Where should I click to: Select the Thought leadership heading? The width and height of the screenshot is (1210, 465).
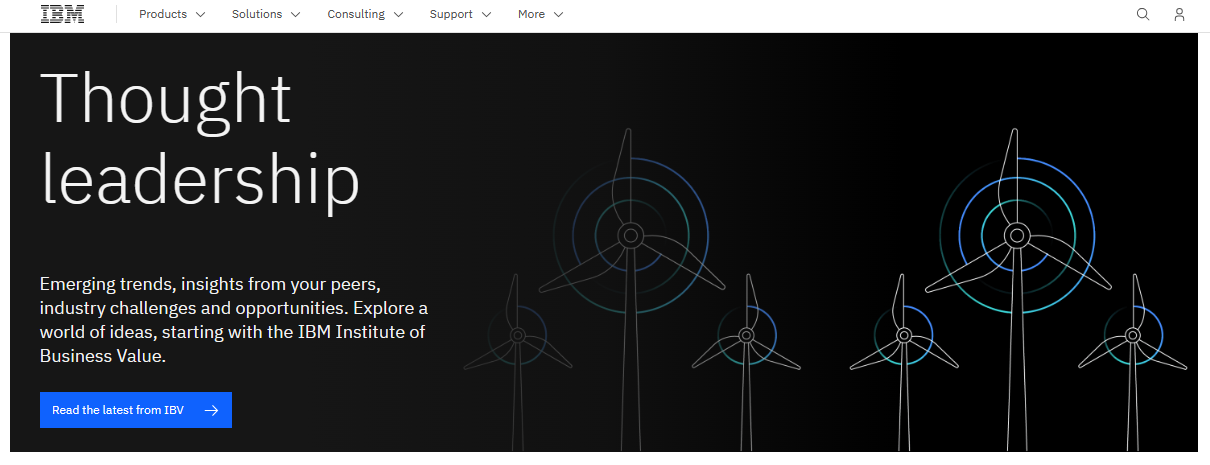click(200, 139)
